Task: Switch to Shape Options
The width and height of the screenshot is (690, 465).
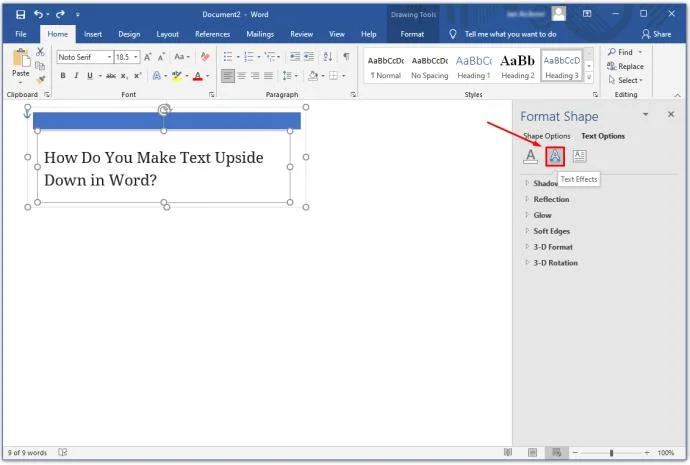Action: pyautogui.click(x=547, y=136)
